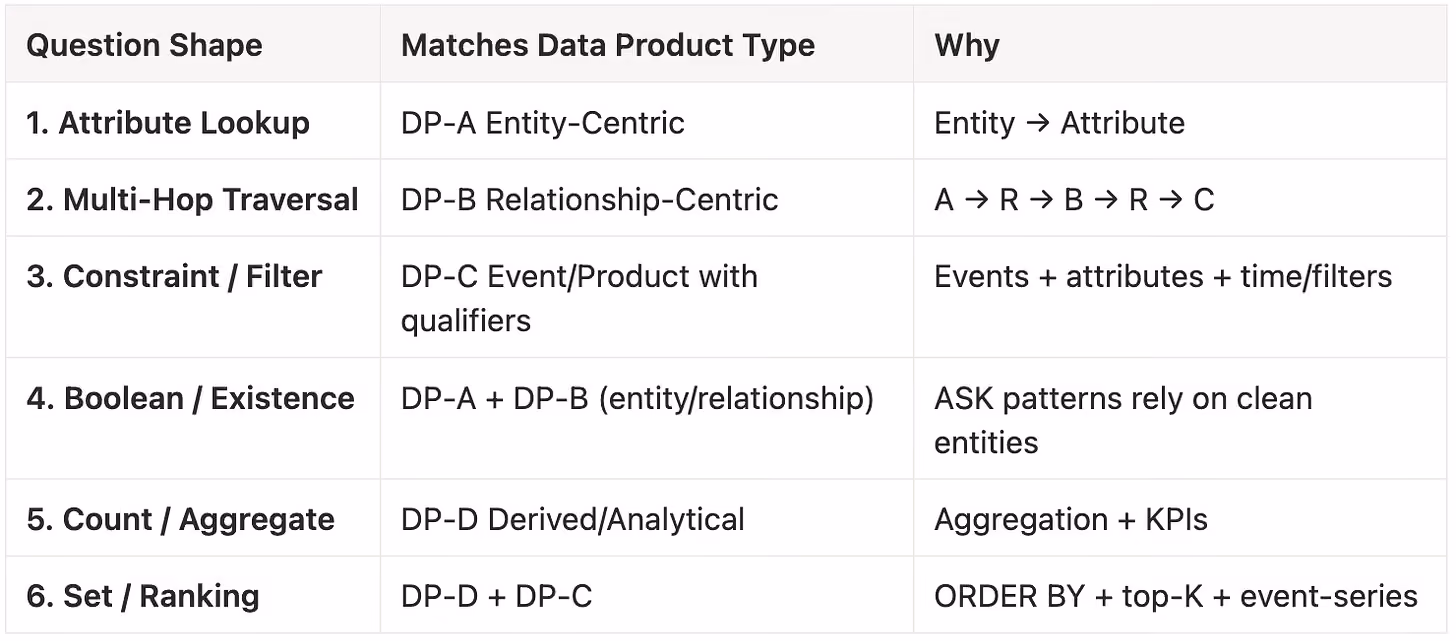This screenshot has height=641, width=1456.
Task: Click 'DP-C Event/Product with qualifiers' cell
Action: (647, 297)
